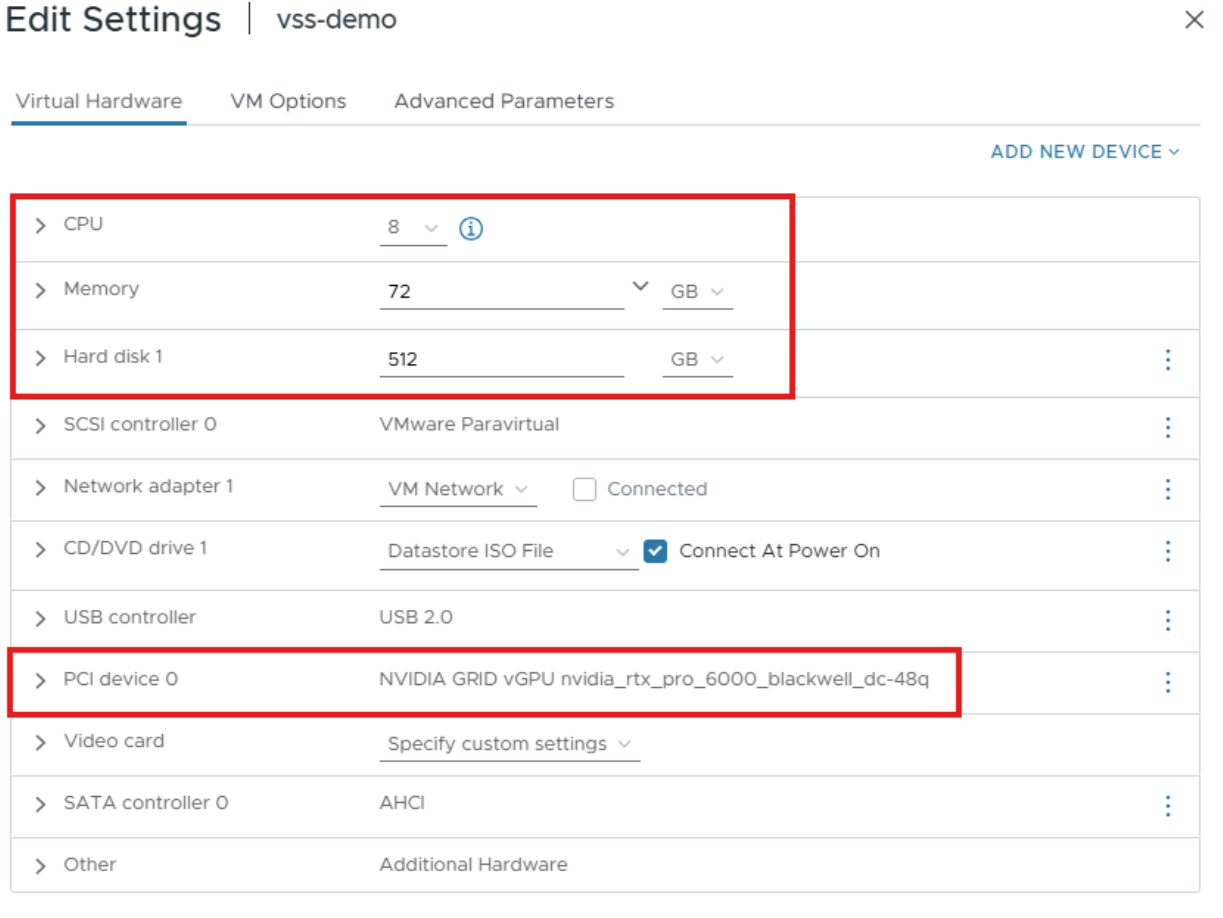1223x918 pixels.
Task: Open PCI device 0 actions menu
Action: (1167, 682)
